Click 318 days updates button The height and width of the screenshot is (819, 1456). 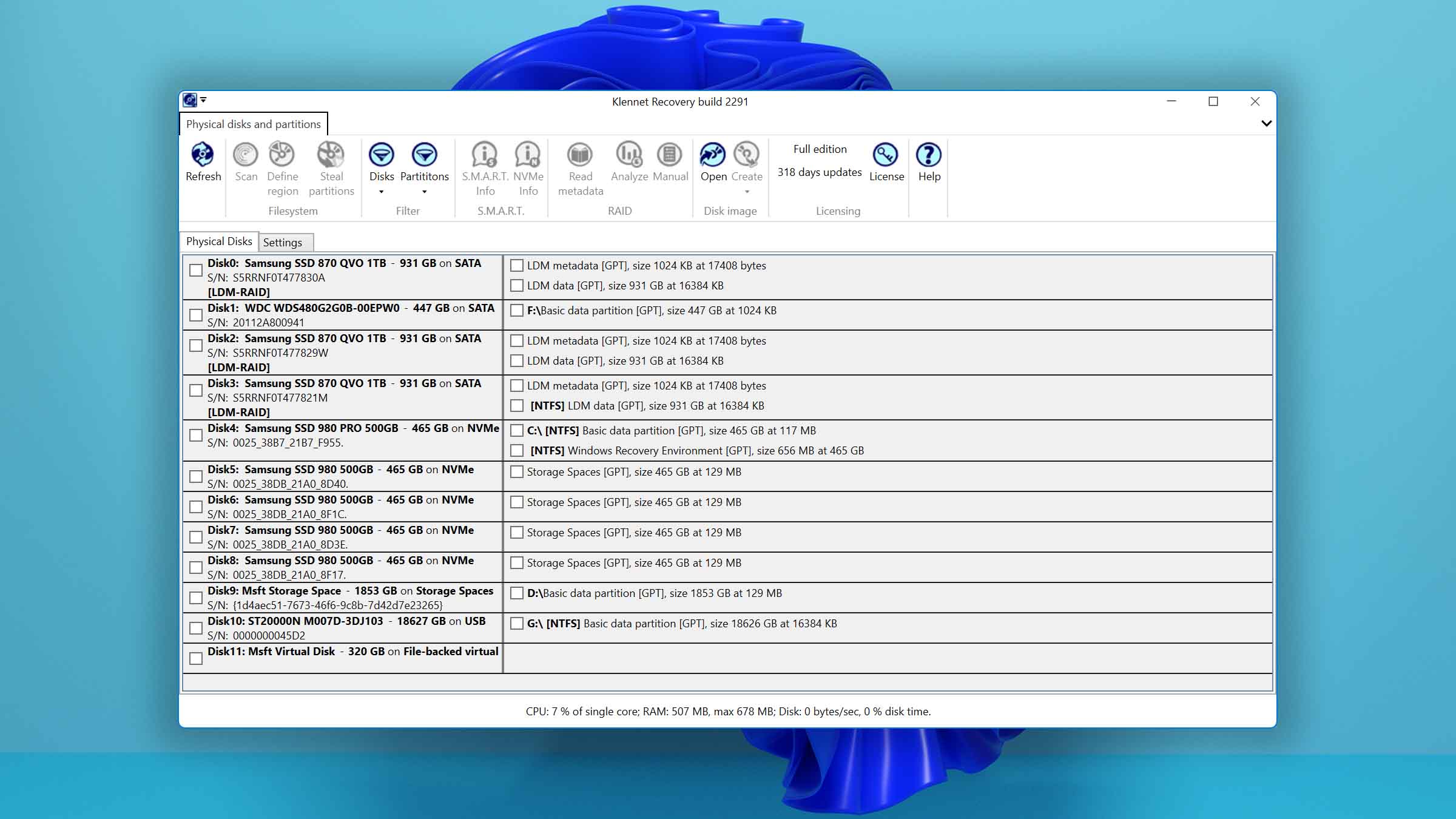point(820,171)
